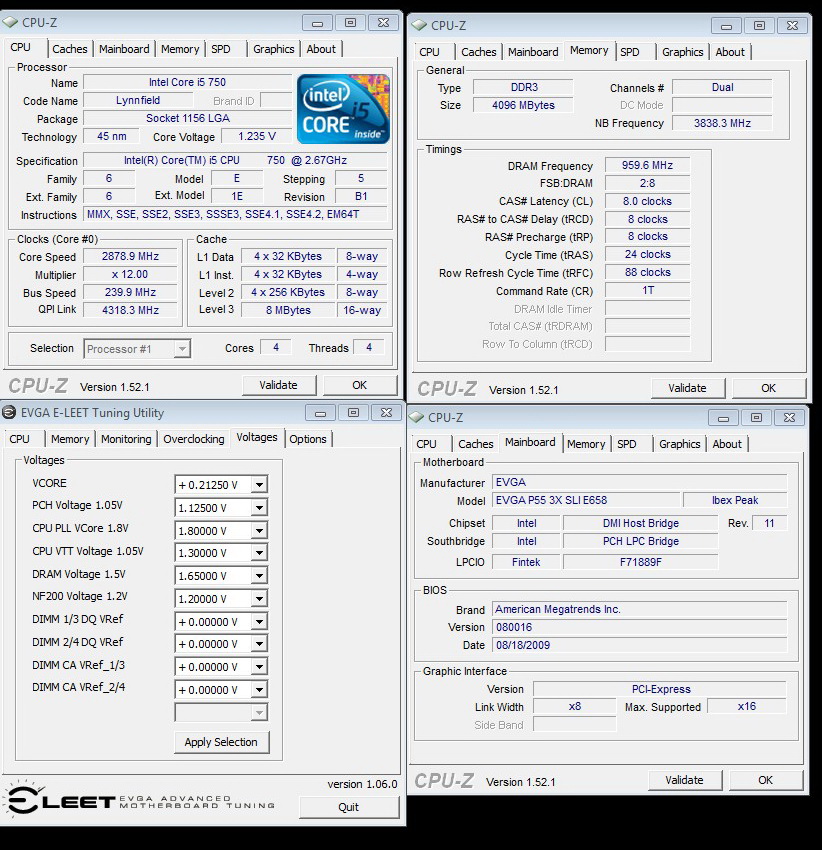Viewport: 822px width, 850px height.
Task: Open the PCH Voltage 1.05V dropdown
Action: pyautogui.click(x=260, y=508)
